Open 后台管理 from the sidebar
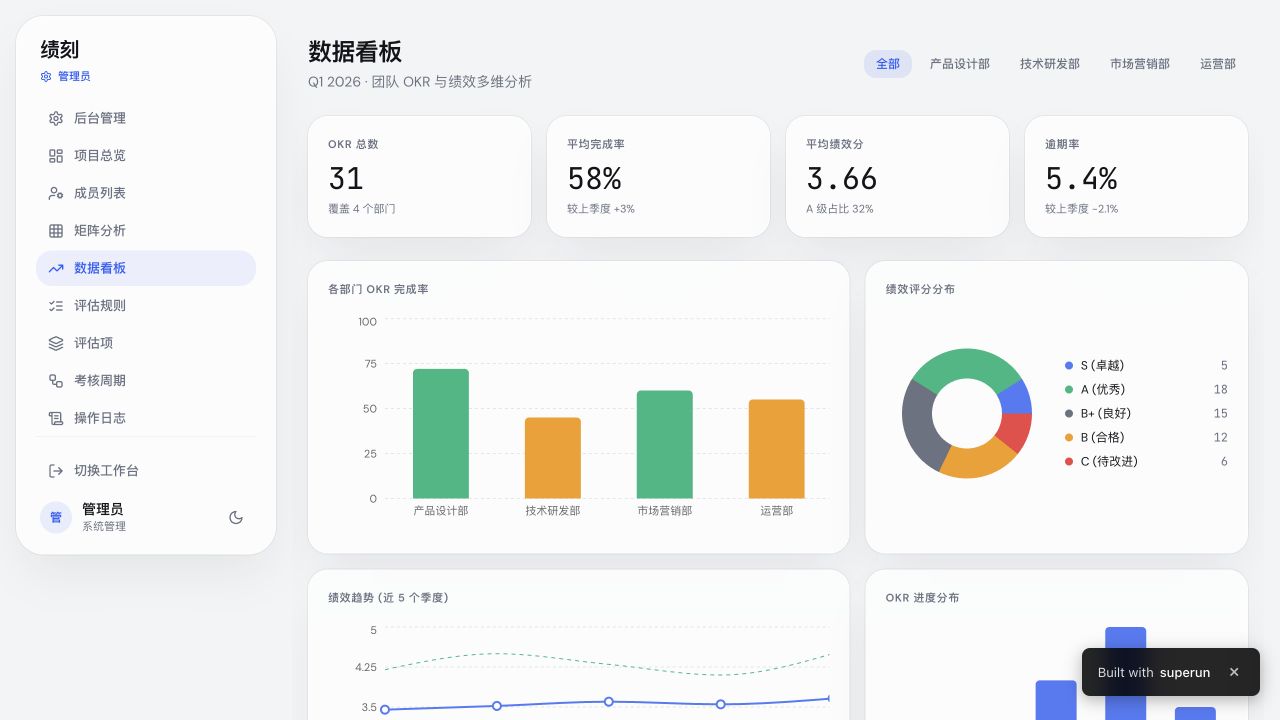Screen dimensions: 1280x720 pos(146,118)
